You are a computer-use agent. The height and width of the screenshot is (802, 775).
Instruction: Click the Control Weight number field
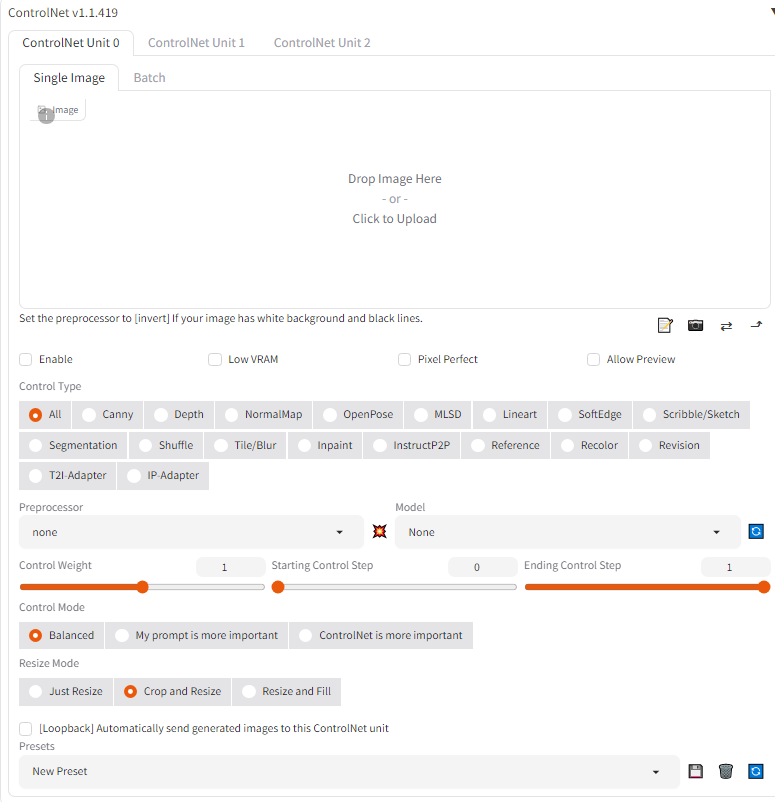point(231,567)
